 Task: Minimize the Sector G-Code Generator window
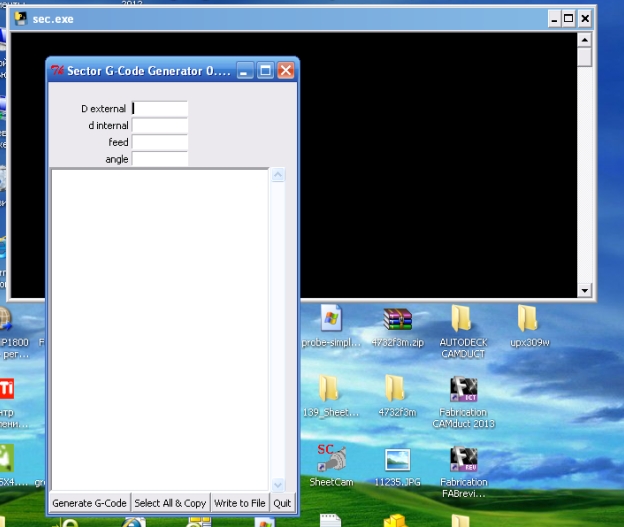245,71
